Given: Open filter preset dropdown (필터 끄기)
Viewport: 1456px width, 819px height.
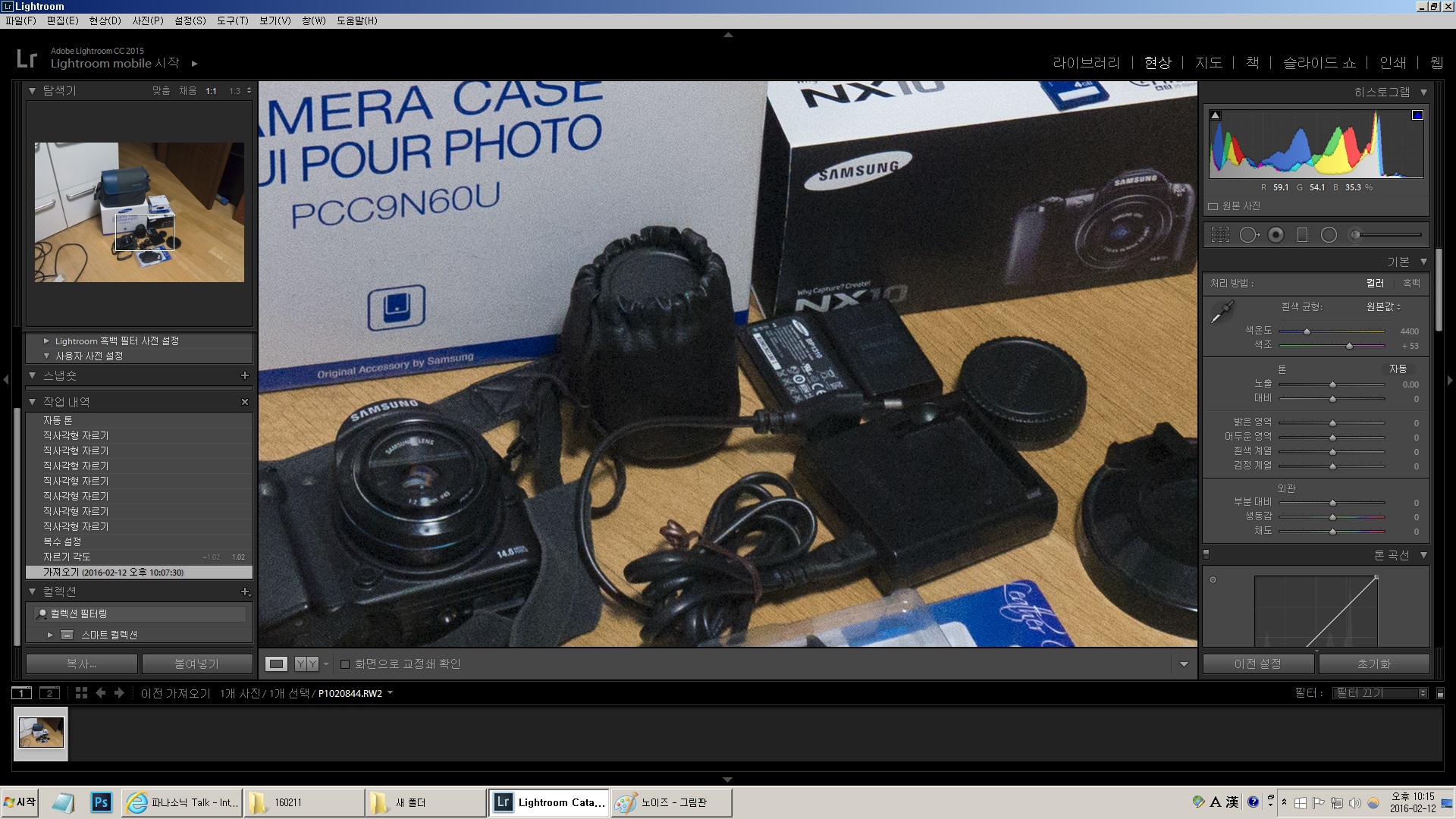Looking at the screenshot, I should (1380, 693).
